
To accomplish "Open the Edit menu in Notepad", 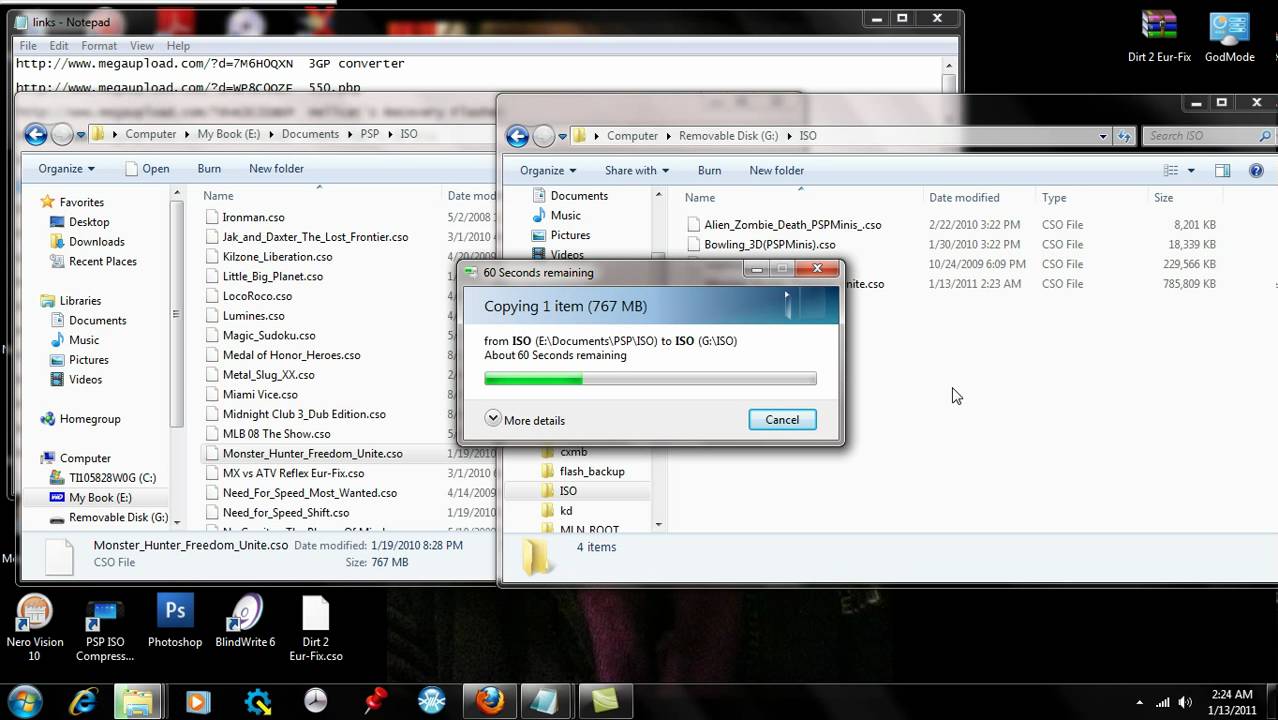I will click(x=59, y=46).
